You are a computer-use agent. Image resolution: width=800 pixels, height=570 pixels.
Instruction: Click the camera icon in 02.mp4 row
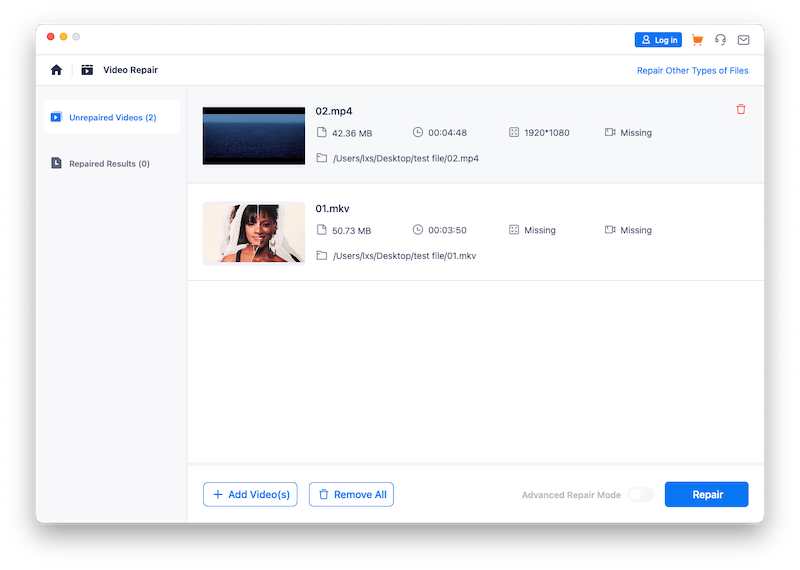[x=610, y=132]
